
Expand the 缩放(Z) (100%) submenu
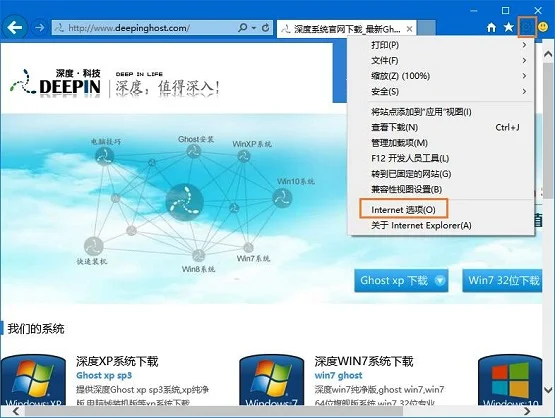[441, 76]
